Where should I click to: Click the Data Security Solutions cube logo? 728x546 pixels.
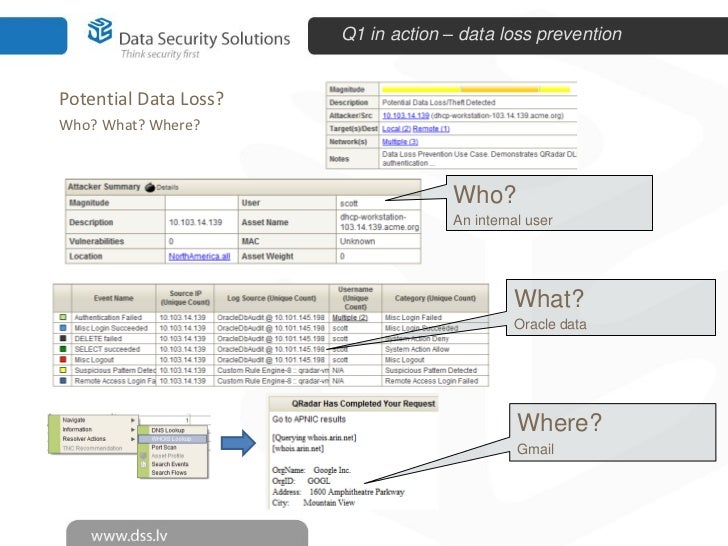100,31
